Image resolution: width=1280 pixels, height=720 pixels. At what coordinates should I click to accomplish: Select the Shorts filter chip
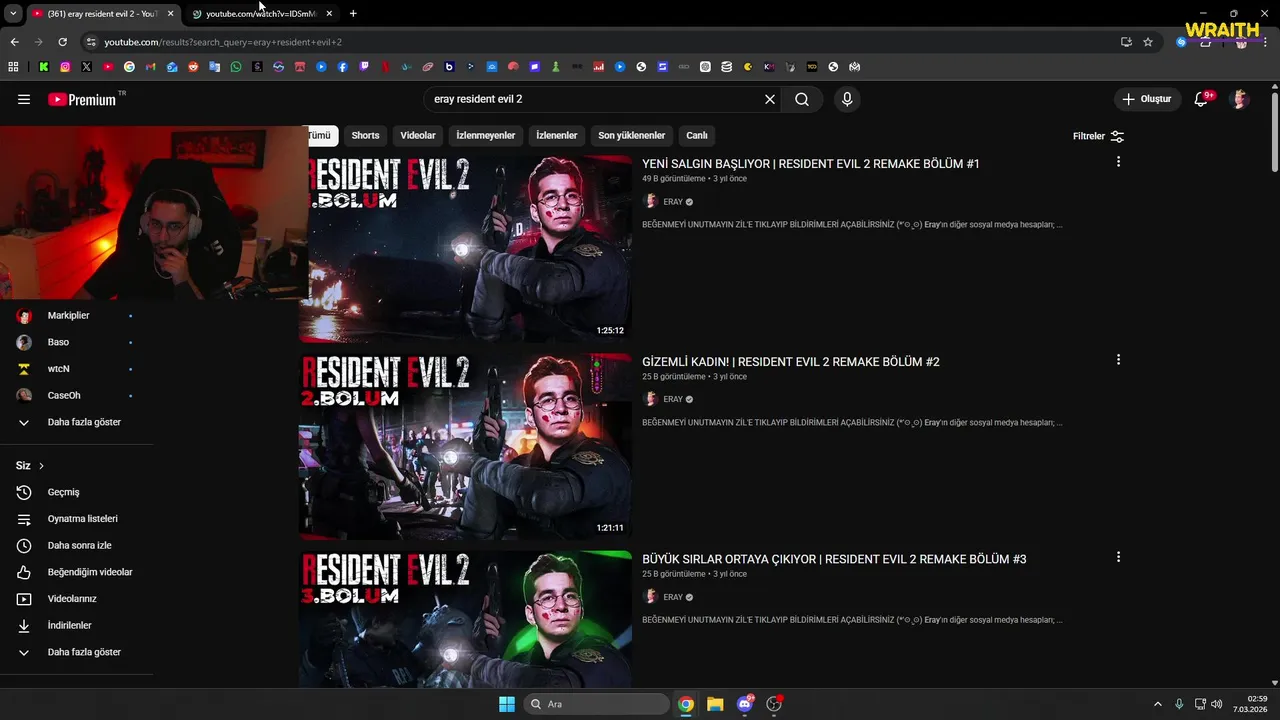point(365,135)
